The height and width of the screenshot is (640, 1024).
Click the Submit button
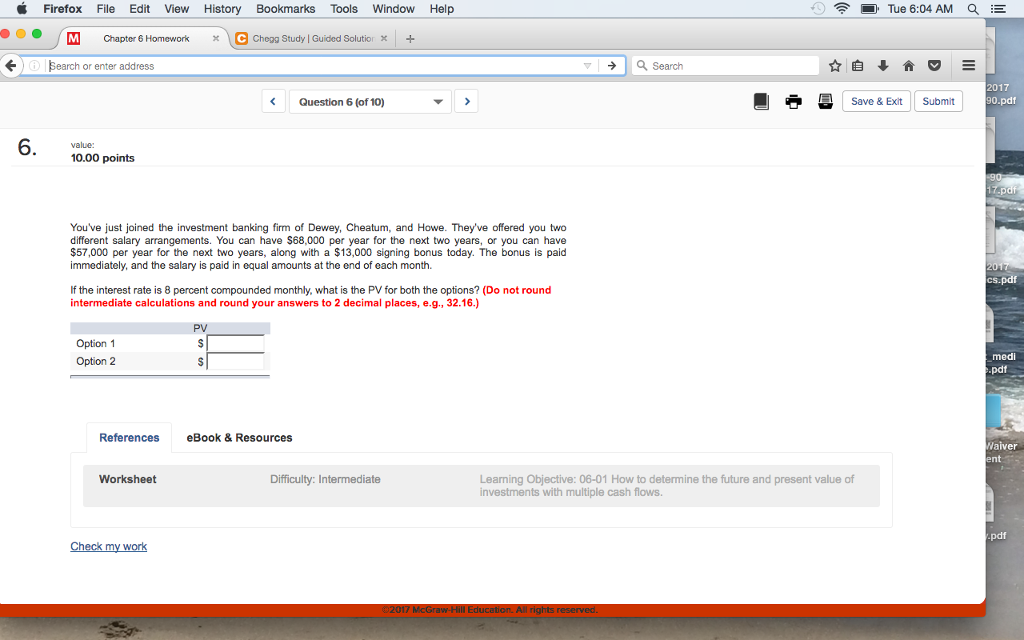[x=938, y=101]
